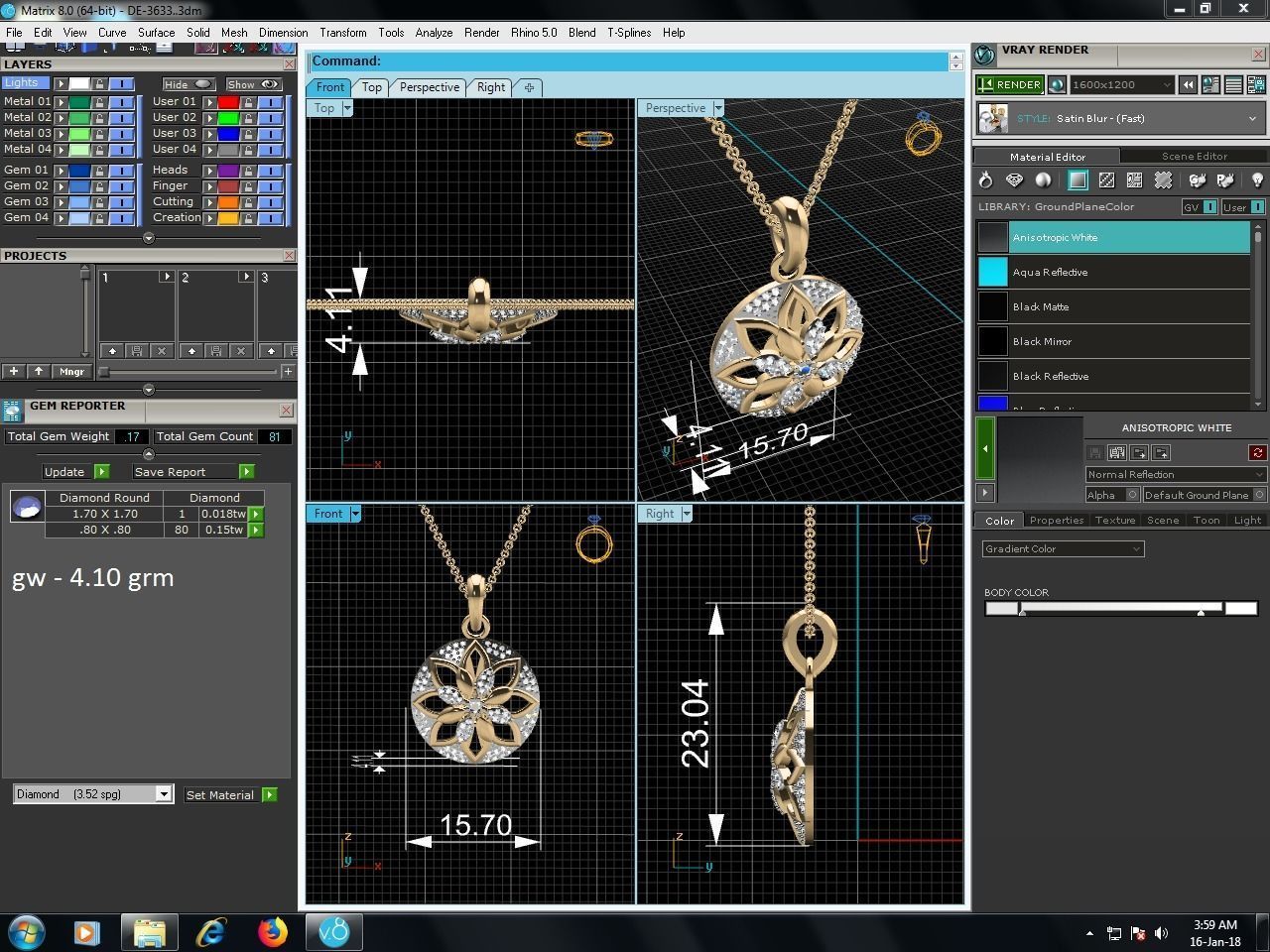Open the render list lines icon
This screenshot has height=952, width=1270.
pos(1234,85)
